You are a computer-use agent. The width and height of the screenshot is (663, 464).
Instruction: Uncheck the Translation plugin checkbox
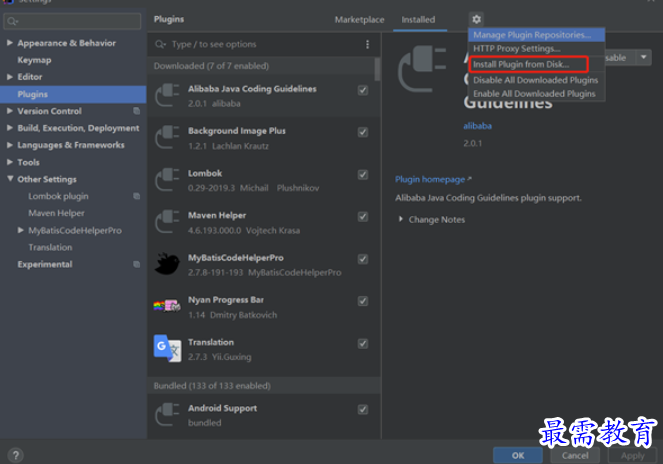[363, 343]
